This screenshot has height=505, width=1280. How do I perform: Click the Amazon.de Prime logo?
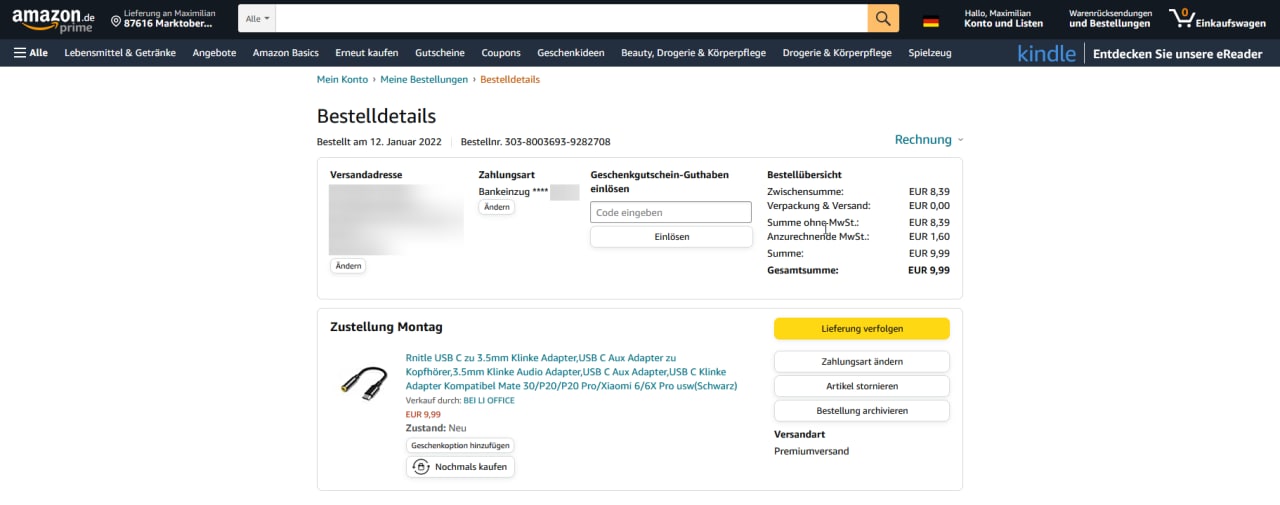tap(53, 20)
